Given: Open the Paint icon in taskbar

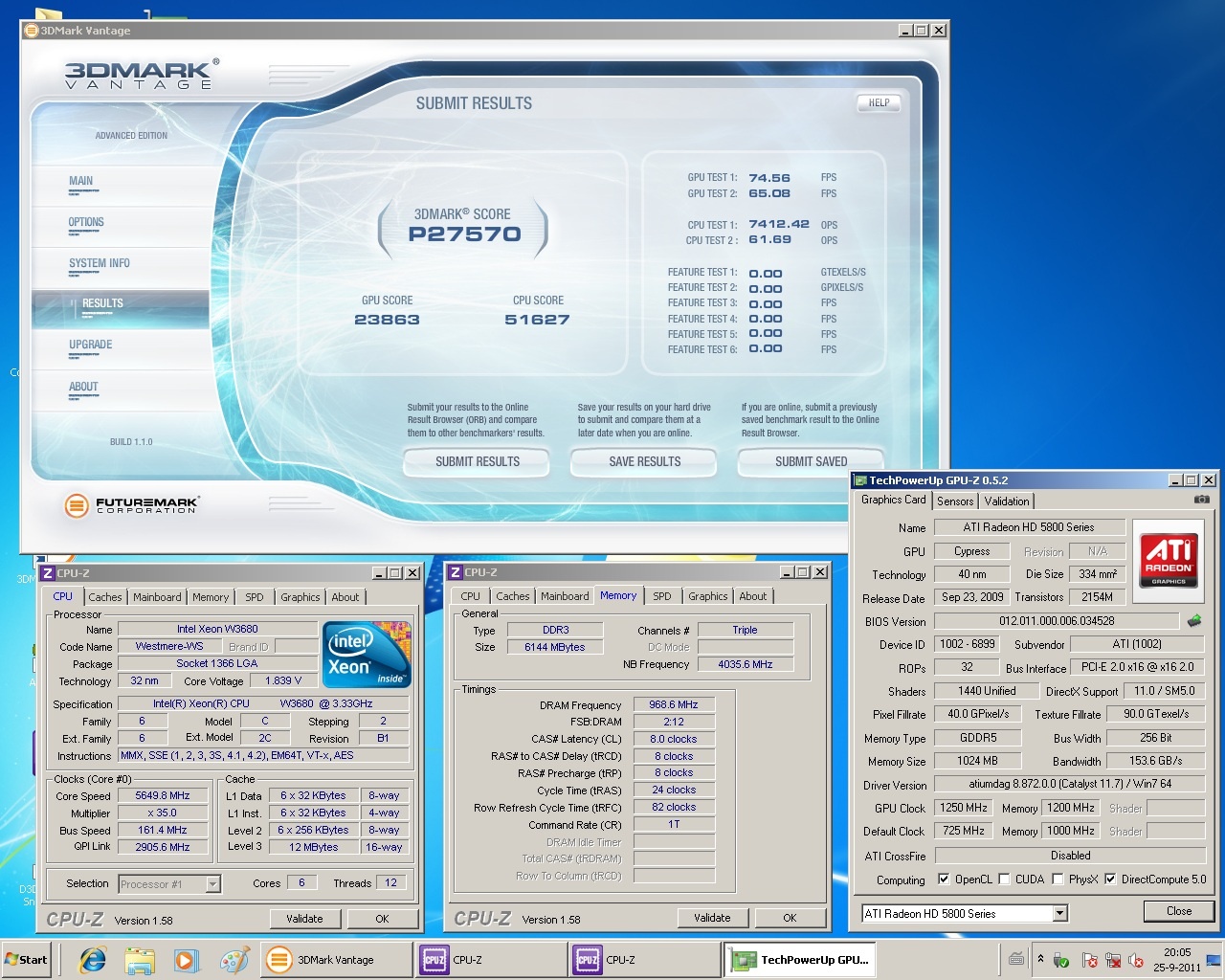Looking at the screenshot, I should (x=234, y=960).
